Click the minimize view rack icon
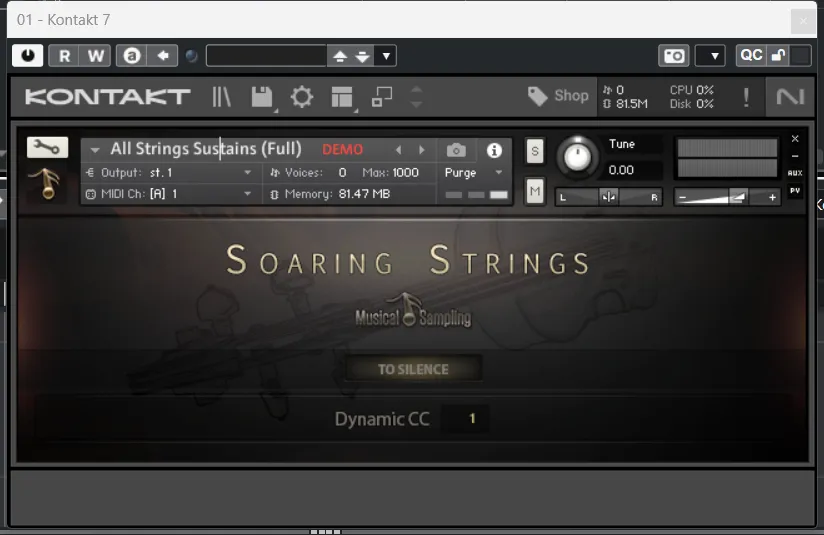 [382, 97]
